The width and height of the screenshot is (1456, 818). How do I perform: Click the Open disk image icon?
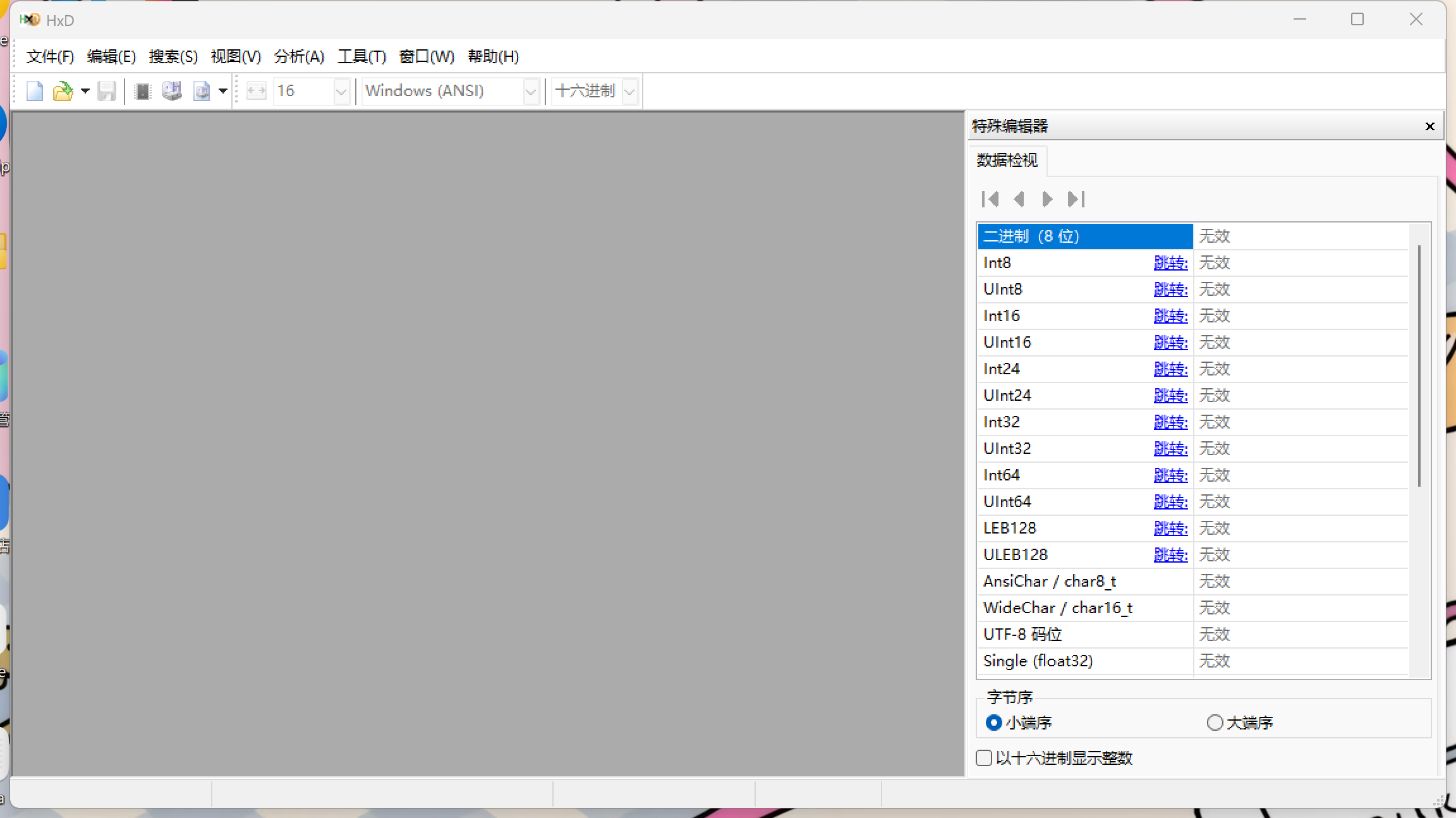tap(202, 92)
